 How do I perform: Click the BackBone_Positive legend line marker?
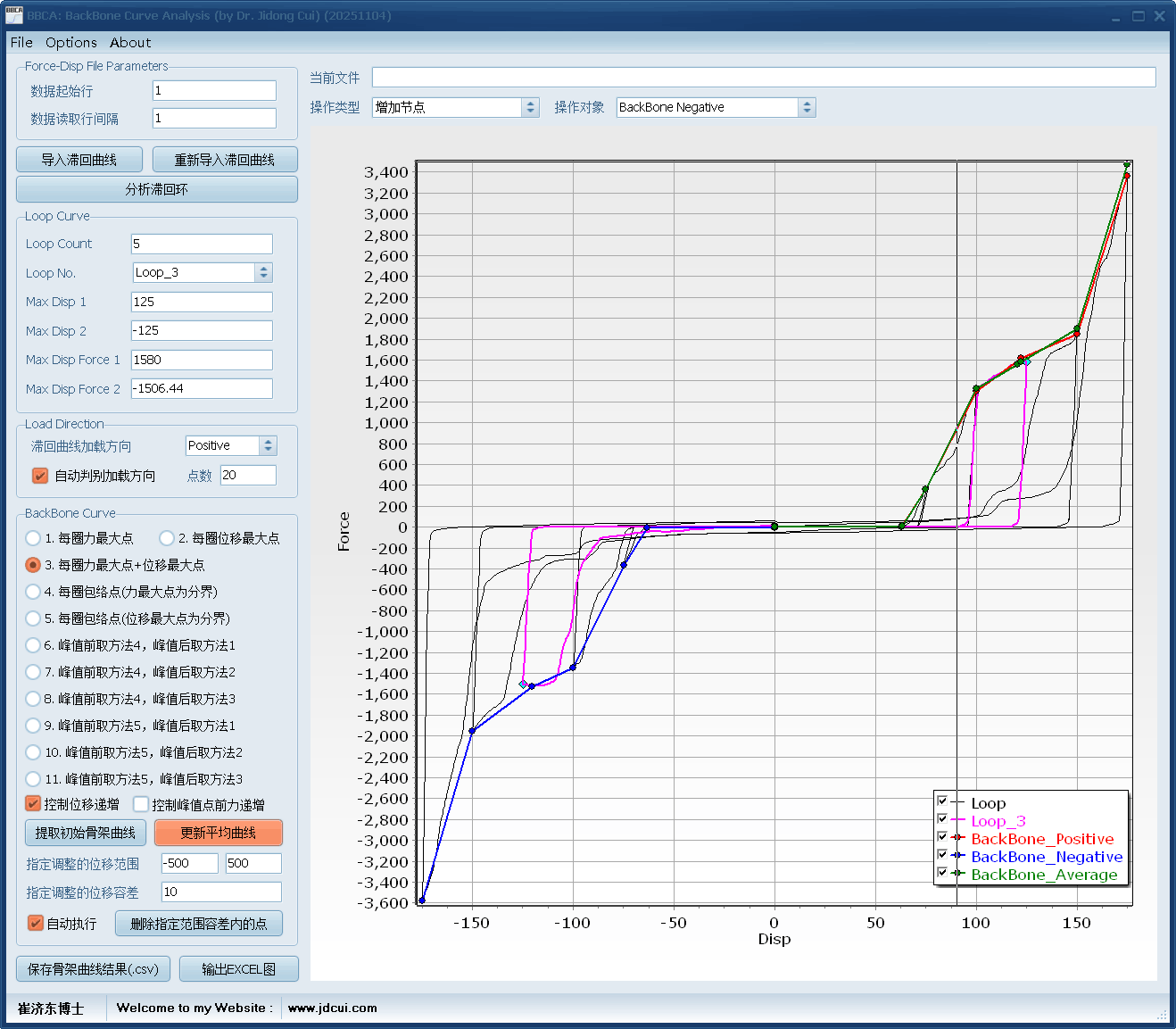tap(958, 838)
